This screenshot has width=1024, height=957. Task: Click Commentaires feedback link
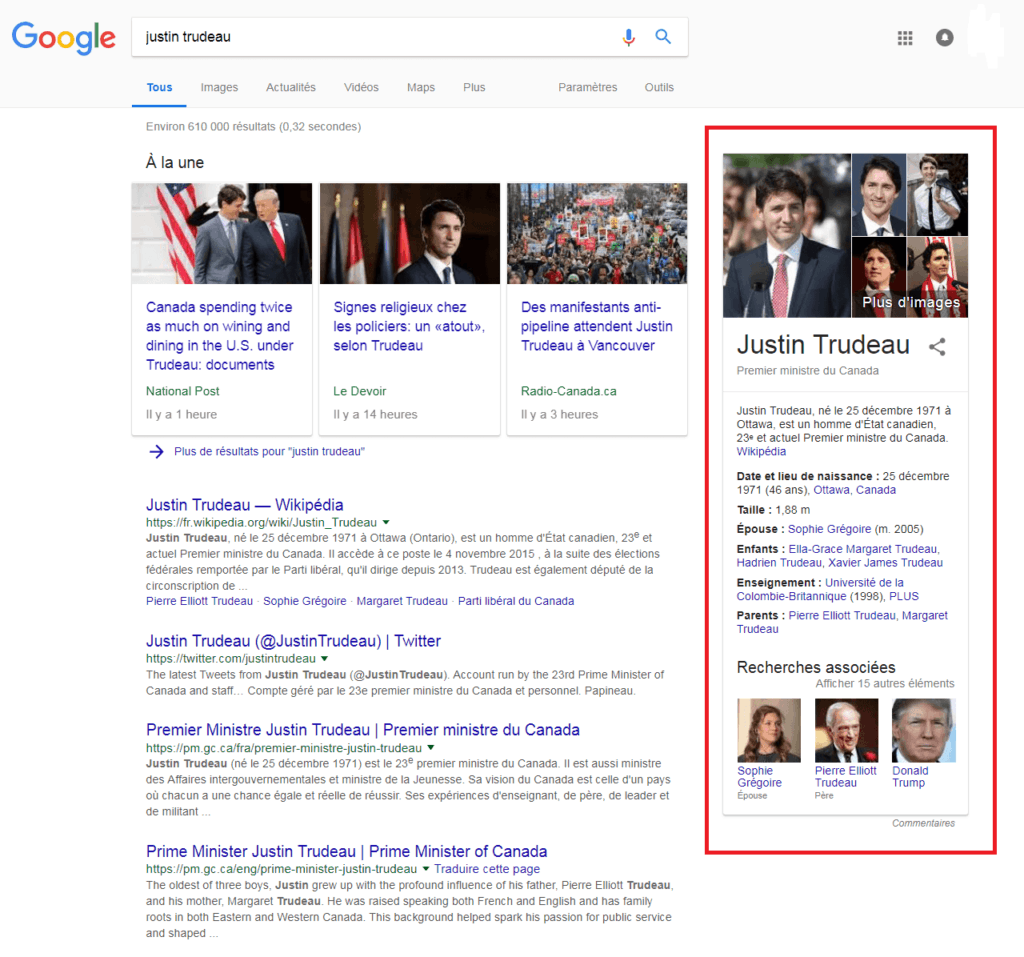[923, 823]
